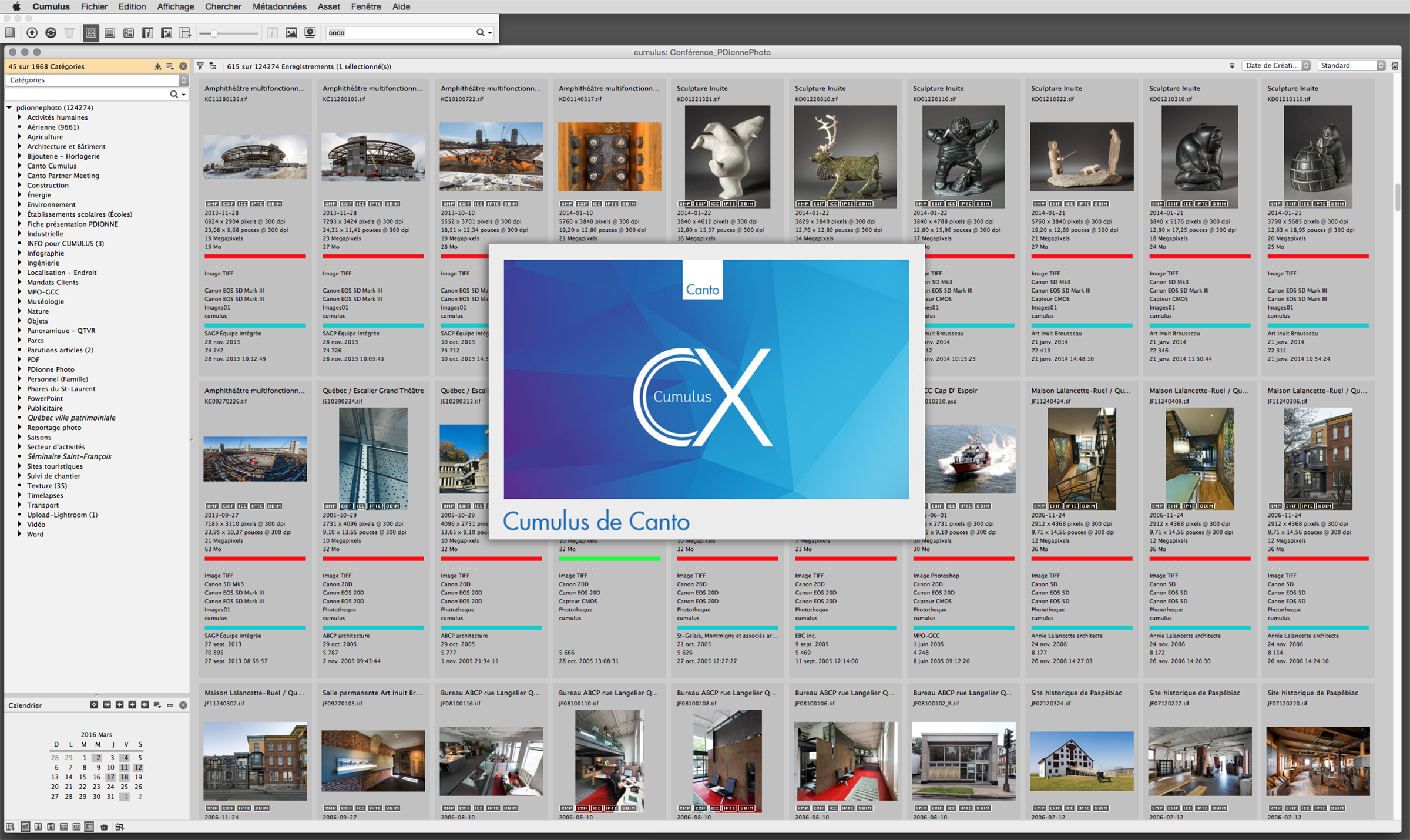1410x840 pixels.
Task: Open the search options arrow beside coco field
Action: coord(490,33)
